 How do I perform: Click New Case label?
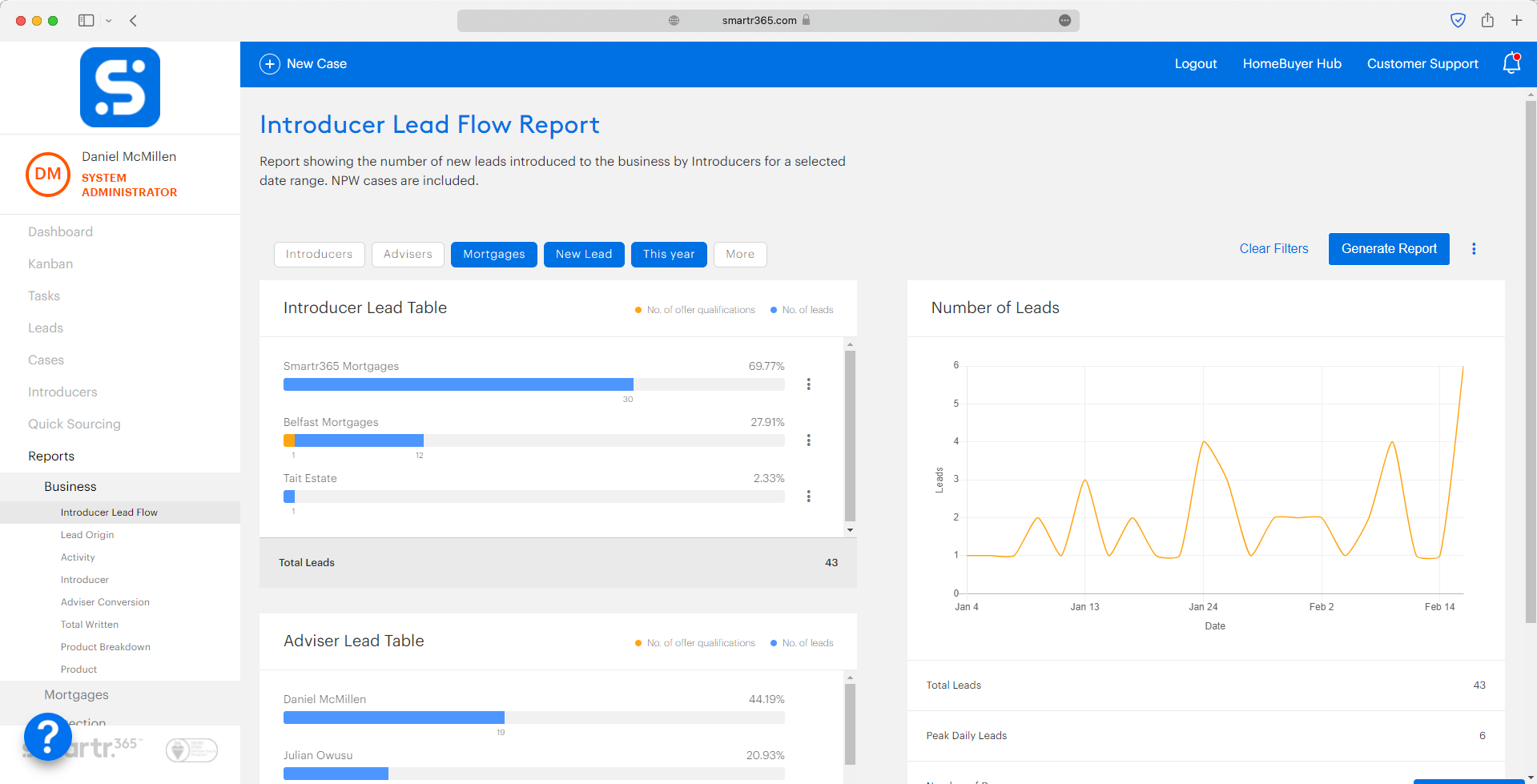pos(316,63)
